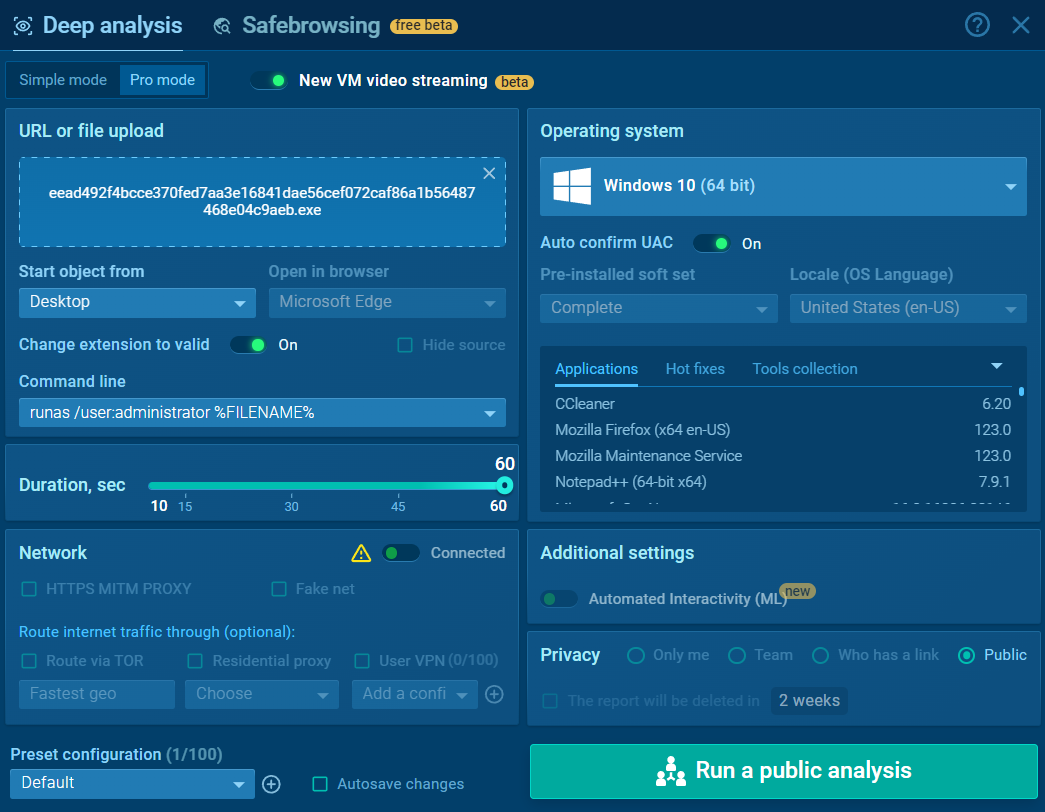
Task: Select Mozilla Maintenance Service row
Action: pyautogui.click(x=782, y=456)
